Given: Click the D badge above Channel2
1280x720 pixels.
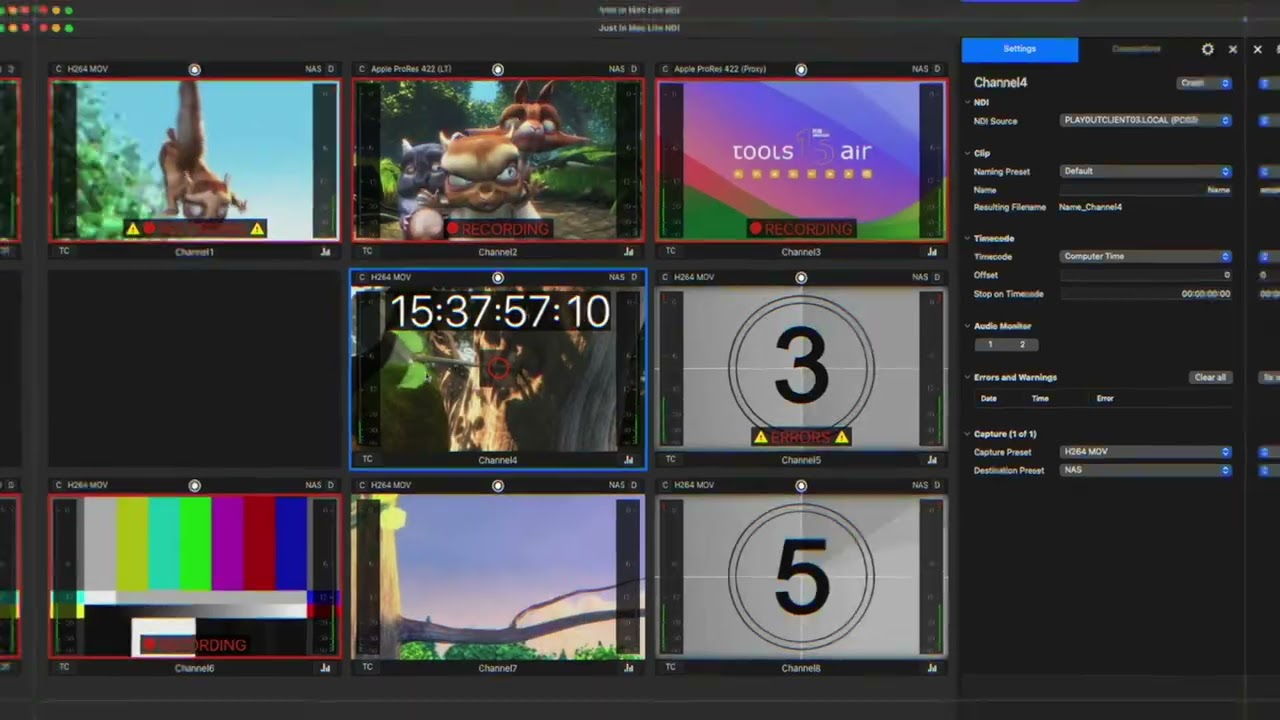Looking at the screenshot, I should coord(634,69).
